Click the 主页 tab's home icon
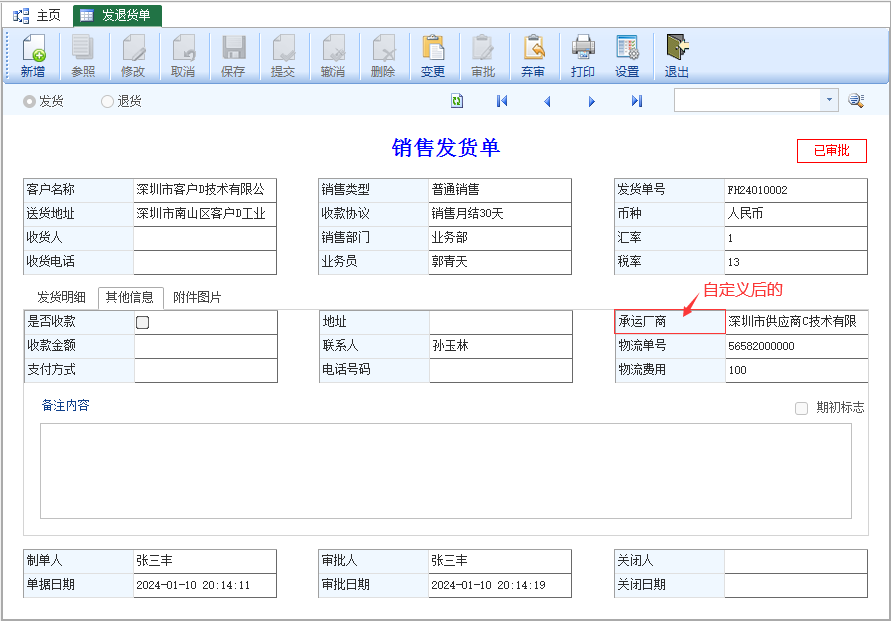The image size is (891, 621). click(21, 16)
